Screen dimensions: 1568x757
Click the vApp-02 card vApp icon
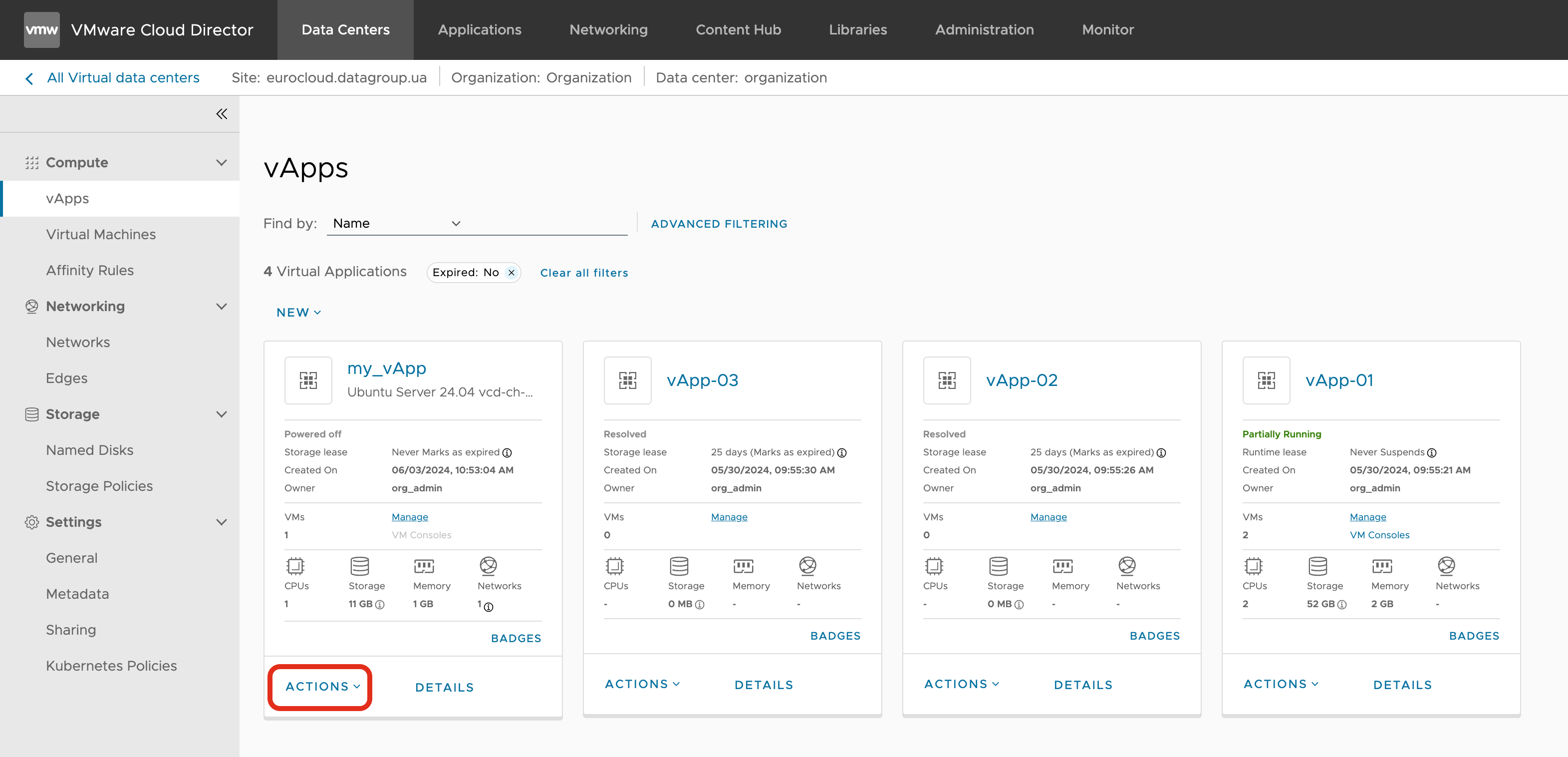(x=947, y=380)
